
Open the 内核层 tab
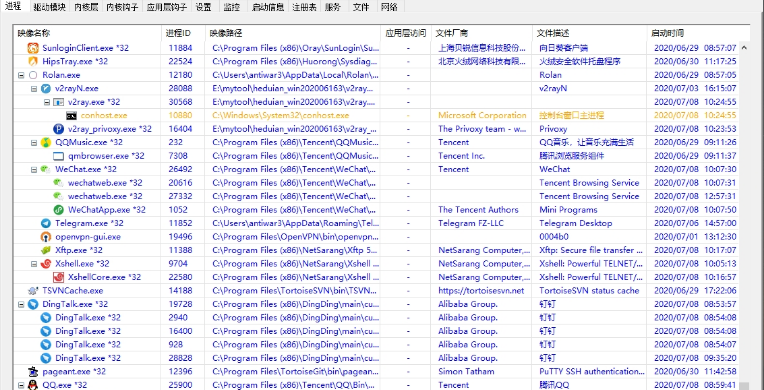pos(86,7)
